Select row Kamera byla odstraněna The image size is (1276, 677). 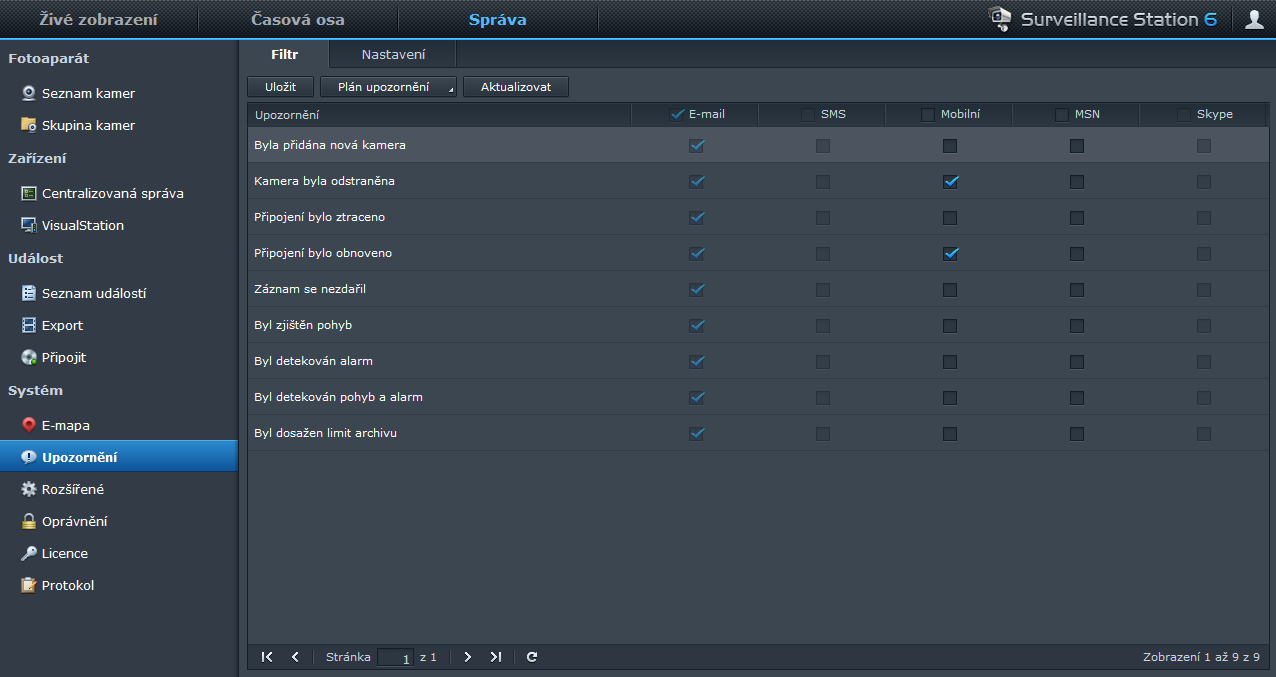click(758, 182)
